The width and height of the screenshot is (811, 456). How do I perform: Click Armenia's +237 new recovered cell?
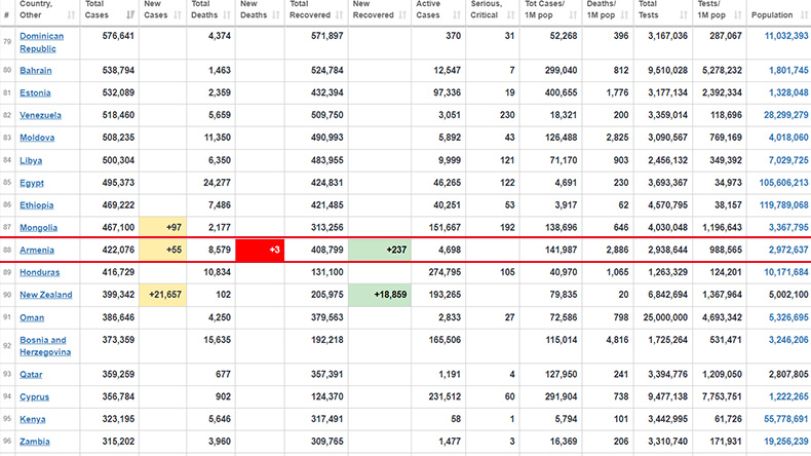coord(380,250)
